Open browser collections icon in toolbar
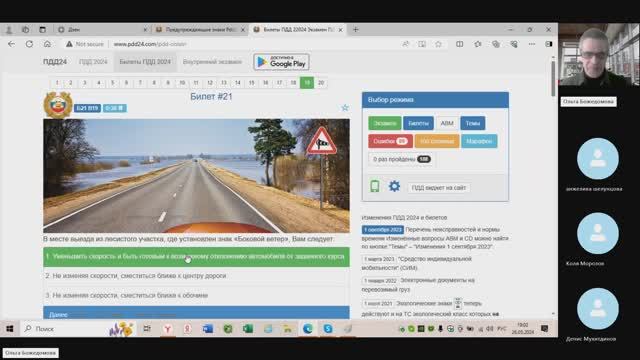 click(x=496, y=44)
